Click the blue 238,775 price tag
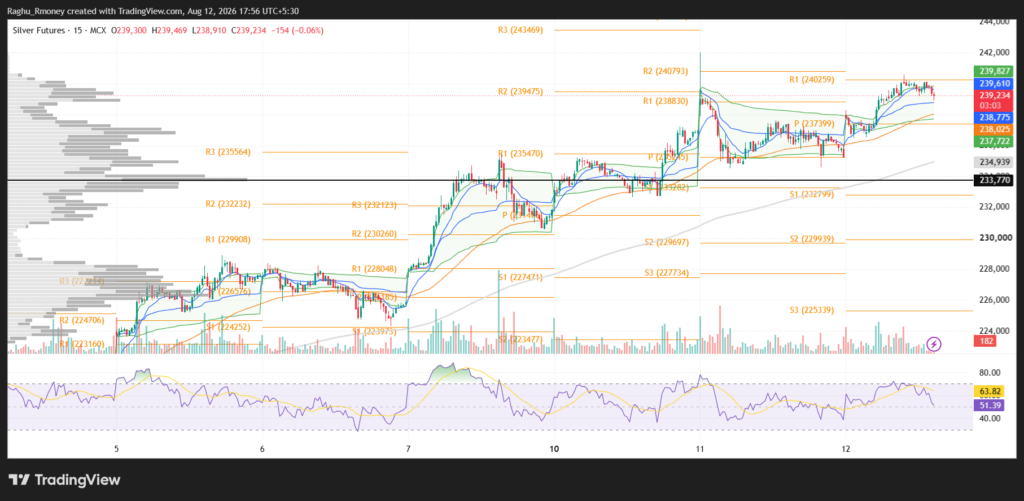 point(993,118)
